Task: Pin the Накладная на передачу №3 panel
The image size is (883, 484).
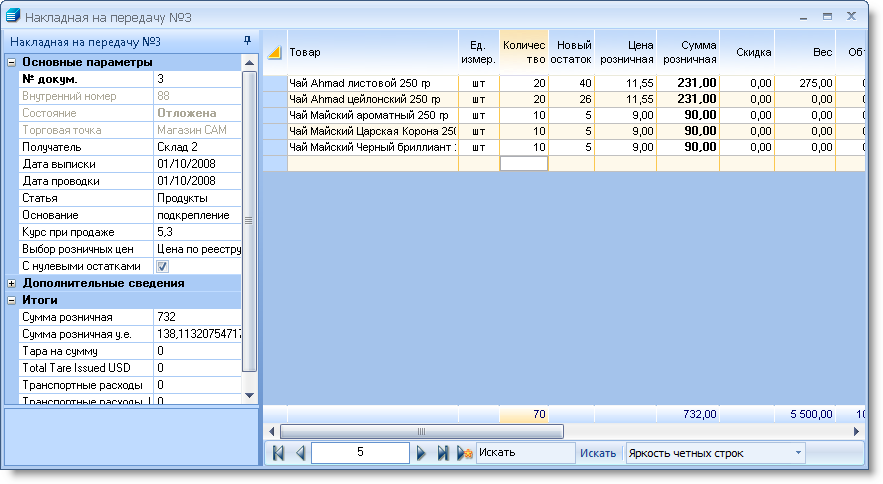Action: click(247, 41)
